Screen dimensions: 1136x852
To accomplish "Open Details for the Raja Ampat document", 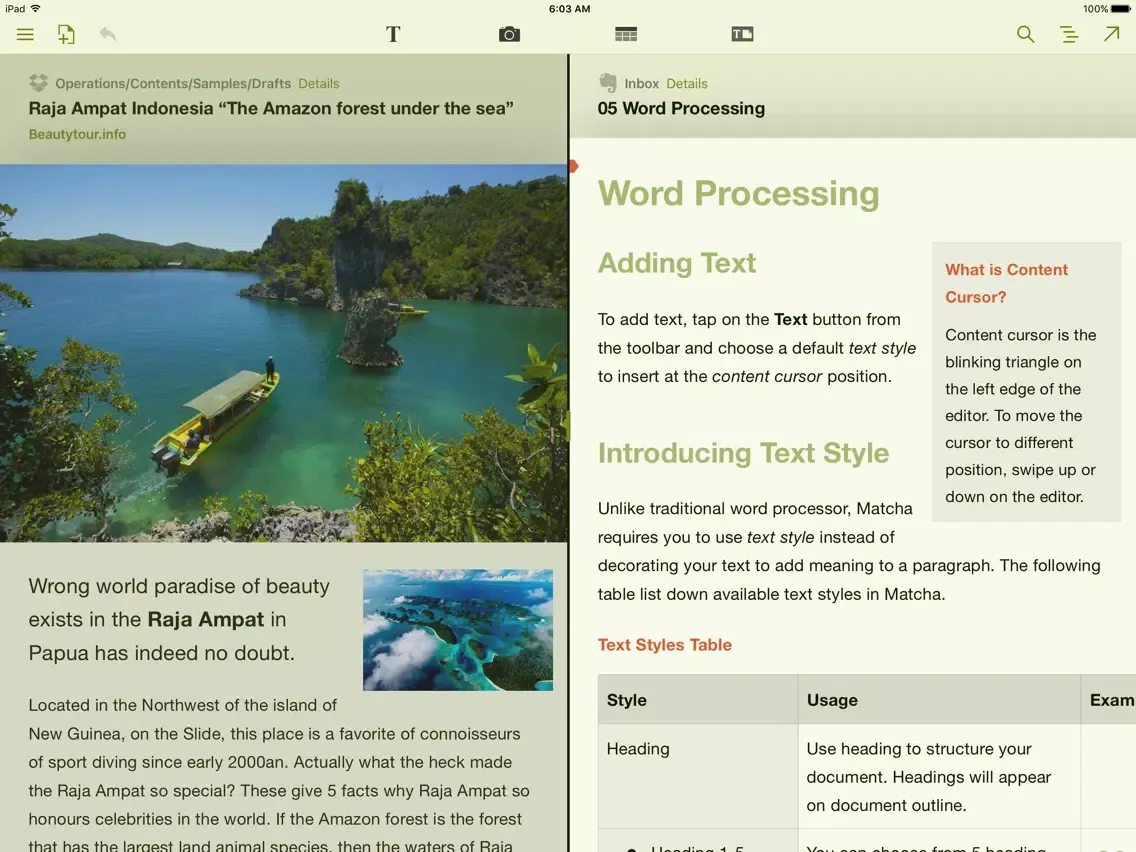I will 319,83.
